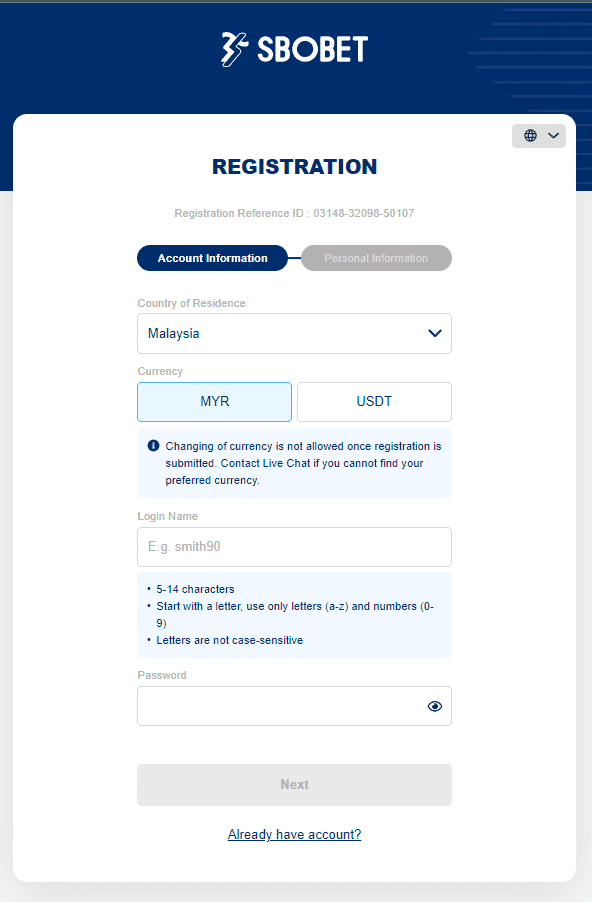Open the Country of Residence dropdown
Viewport: 592px width, 902px height.
tap(295, 334)
